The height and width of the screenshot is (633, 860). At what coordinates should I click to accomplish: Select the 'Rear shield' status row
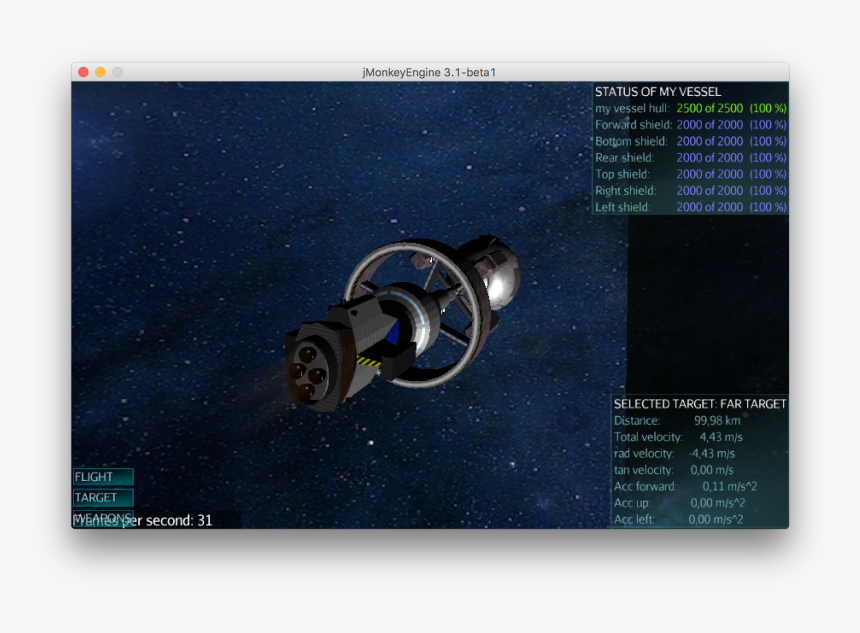pos(691,157)
